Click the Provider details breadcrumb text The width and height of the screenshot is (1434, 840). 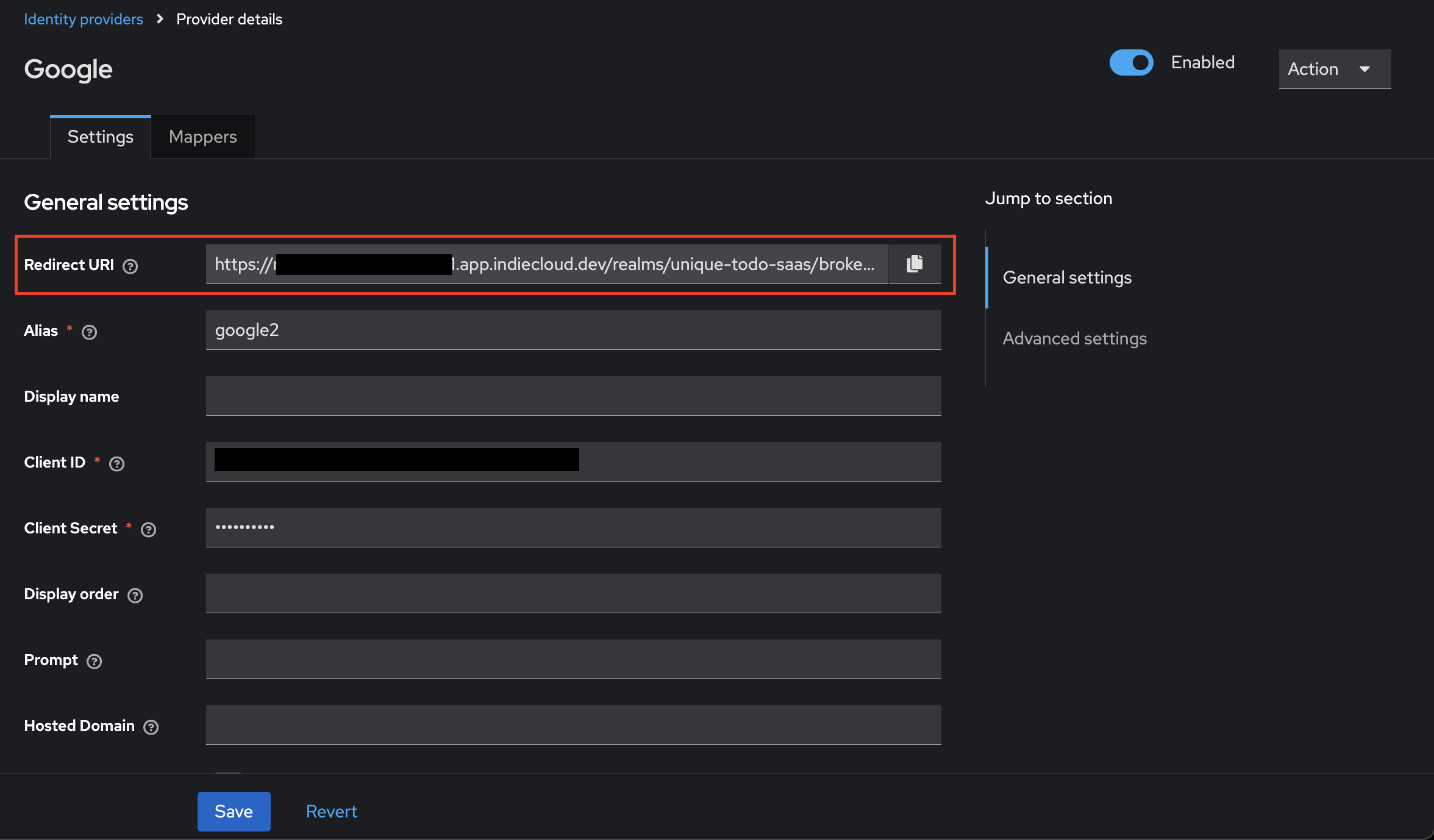229,19
